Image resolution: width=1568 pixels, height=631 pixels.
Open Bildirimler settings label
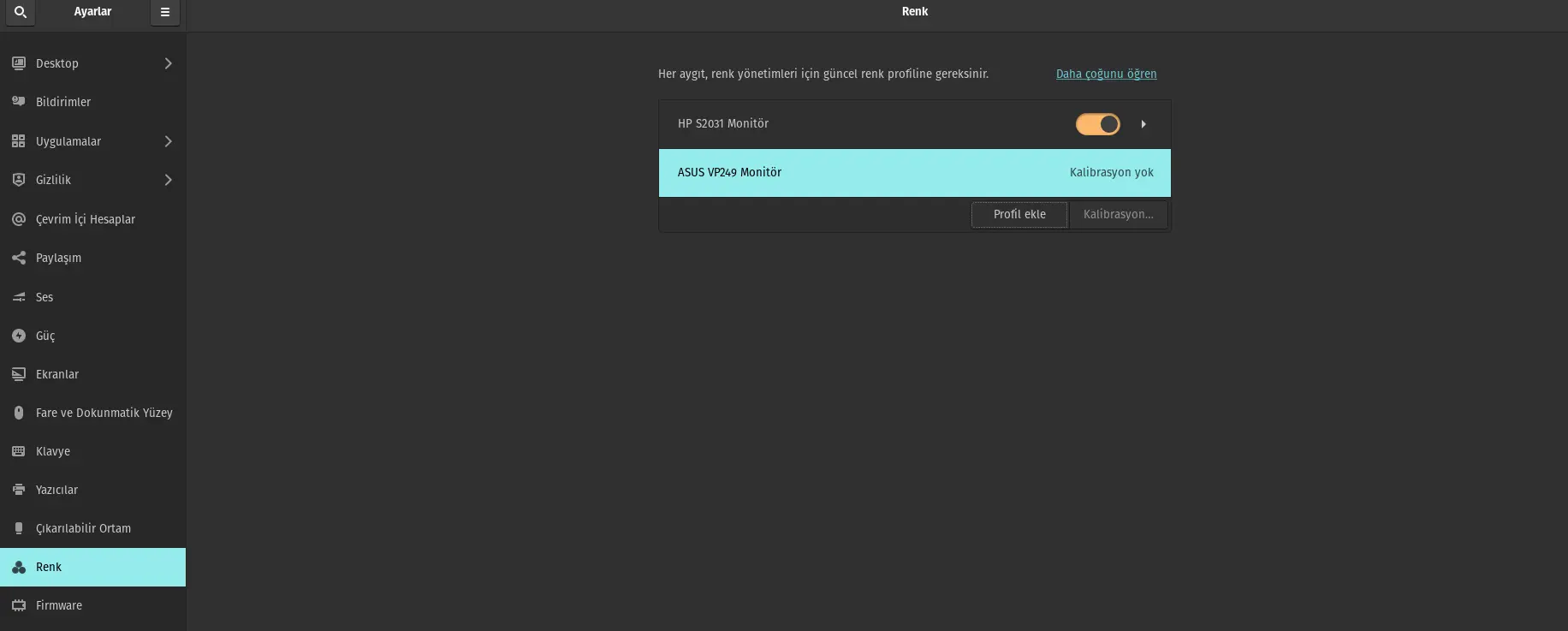click(63, 102)
